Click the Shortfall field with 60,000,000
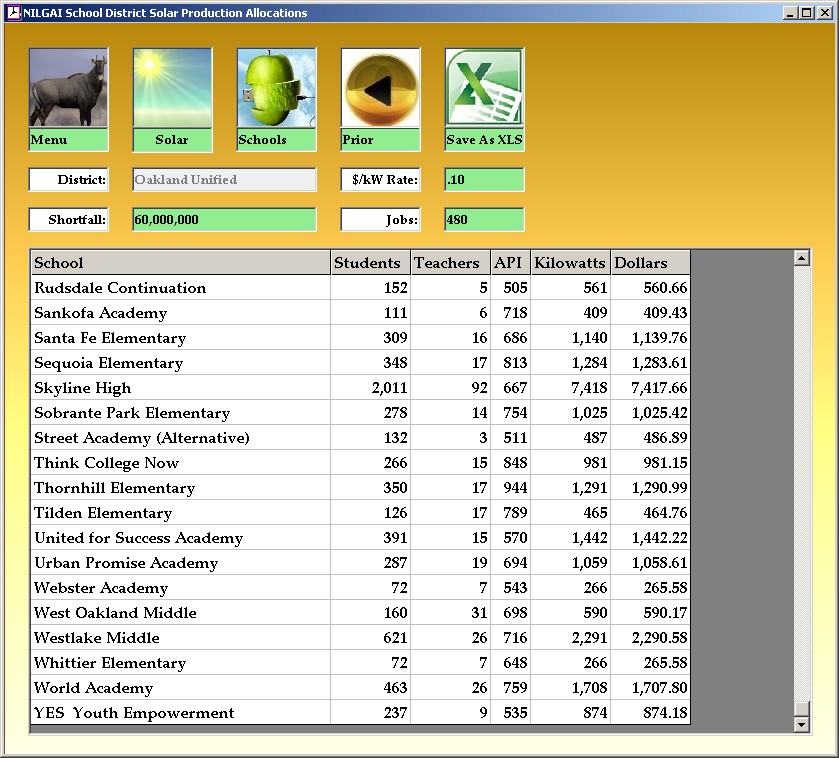Screen dimensions: 839x758 (x=224, y=220)
